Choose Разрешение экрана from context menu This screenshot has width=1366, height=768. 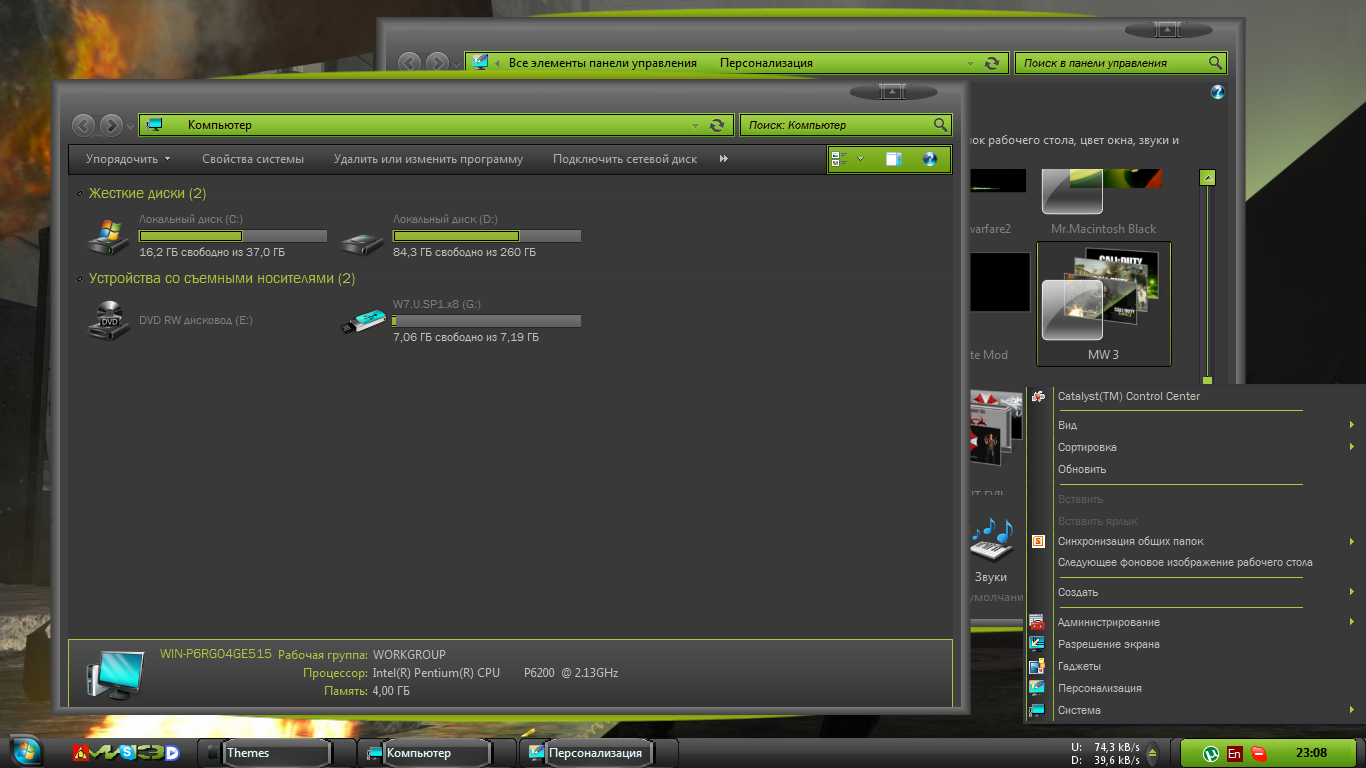(1108, 644)
